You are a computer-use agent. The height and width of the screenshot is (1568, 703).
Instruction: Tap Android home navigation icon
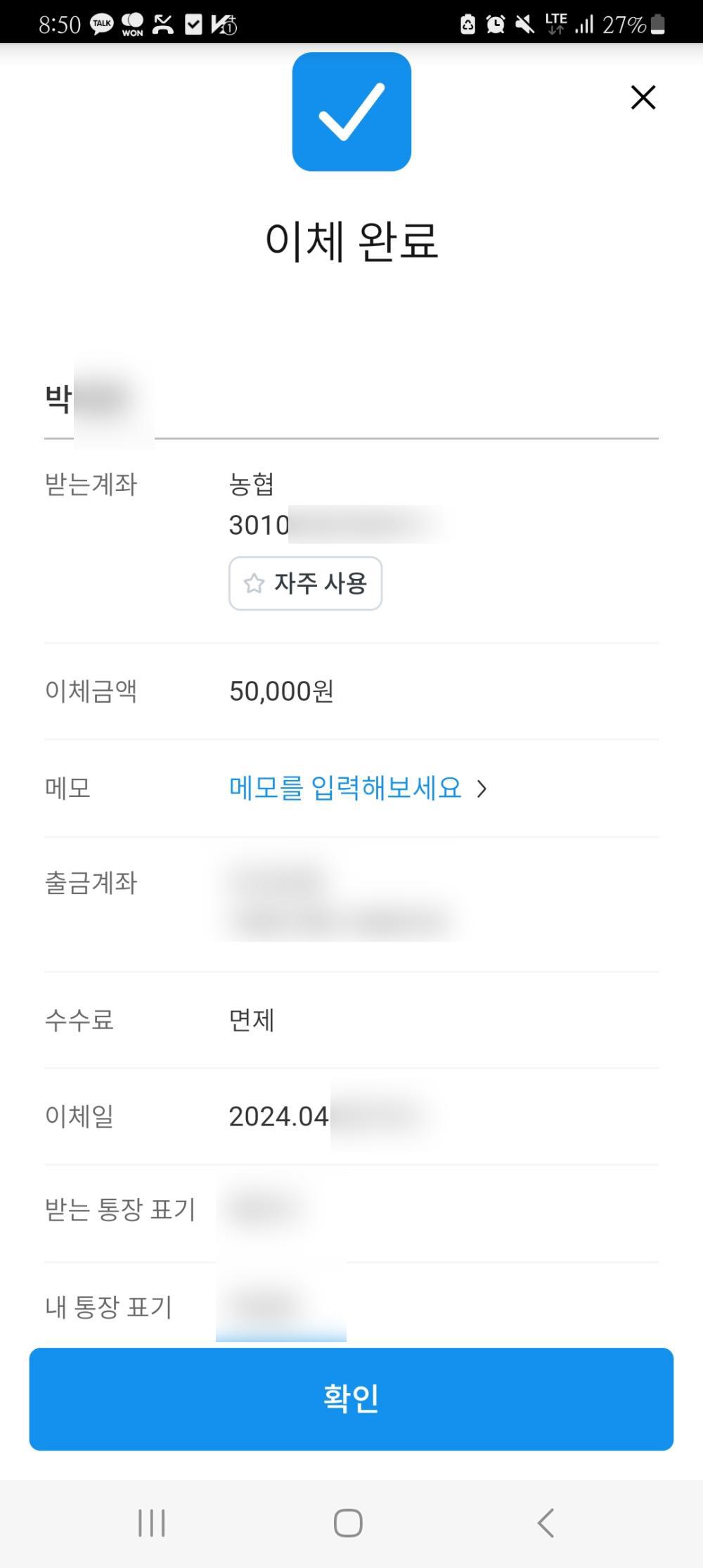click(x=348, y=1523)
